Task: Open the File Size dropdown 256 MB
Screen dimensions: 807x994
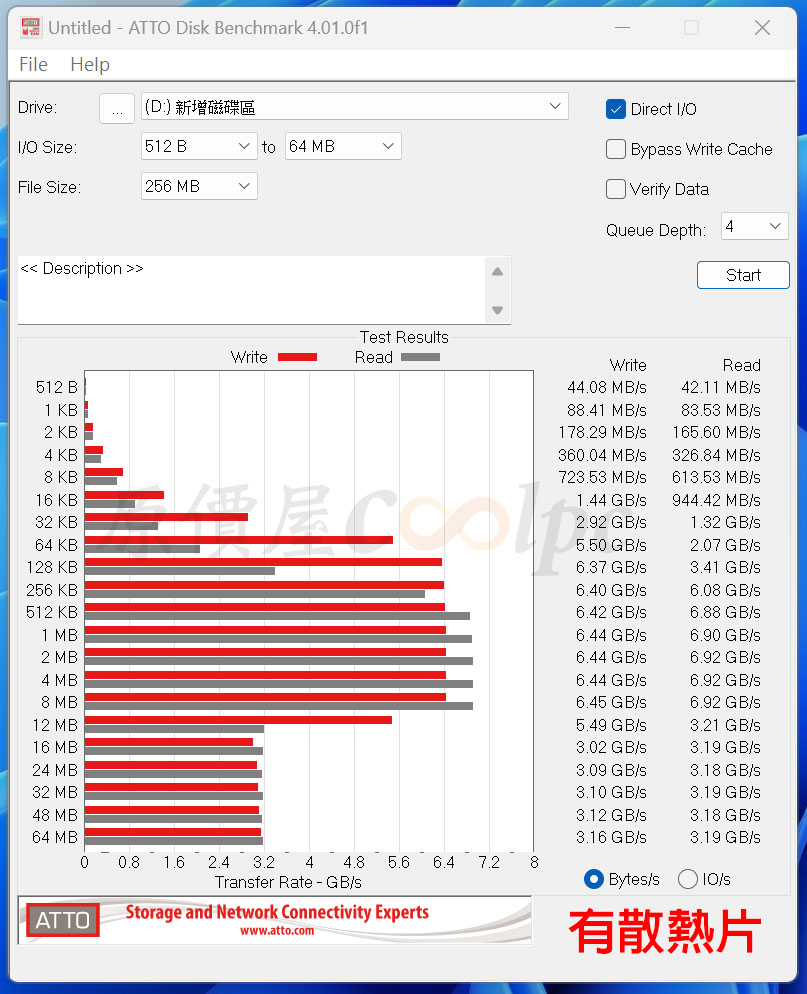Action: [x=199, y=186]
